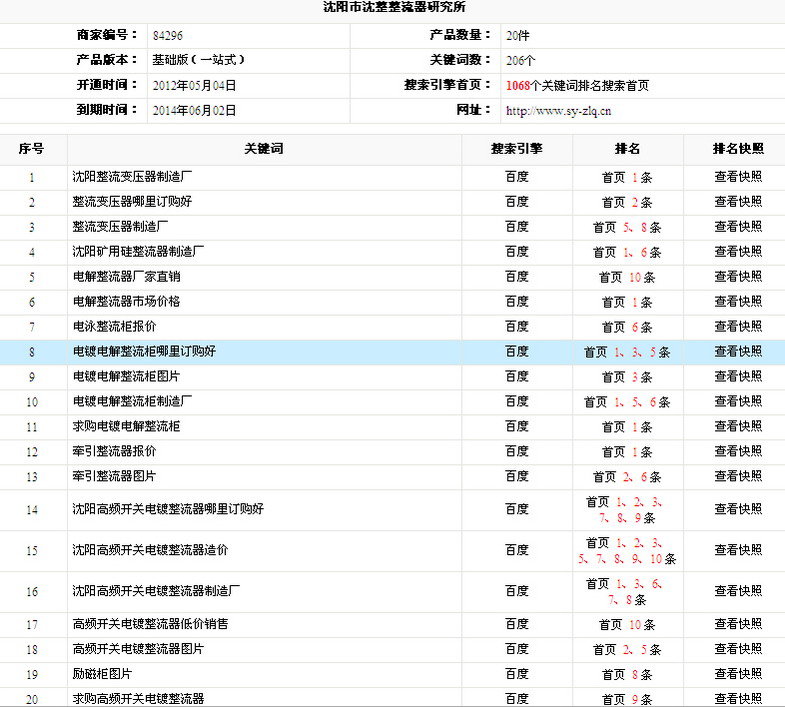Open 查看快照 for 电镀电解整流柜图片

[x=738, y=377]
